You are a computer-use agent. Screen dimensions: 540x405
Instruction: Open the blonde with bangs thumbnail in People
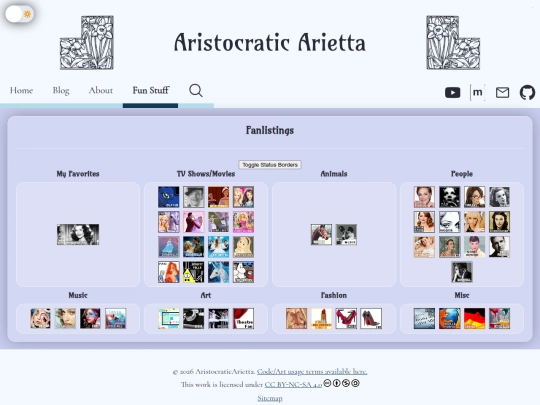475,222
